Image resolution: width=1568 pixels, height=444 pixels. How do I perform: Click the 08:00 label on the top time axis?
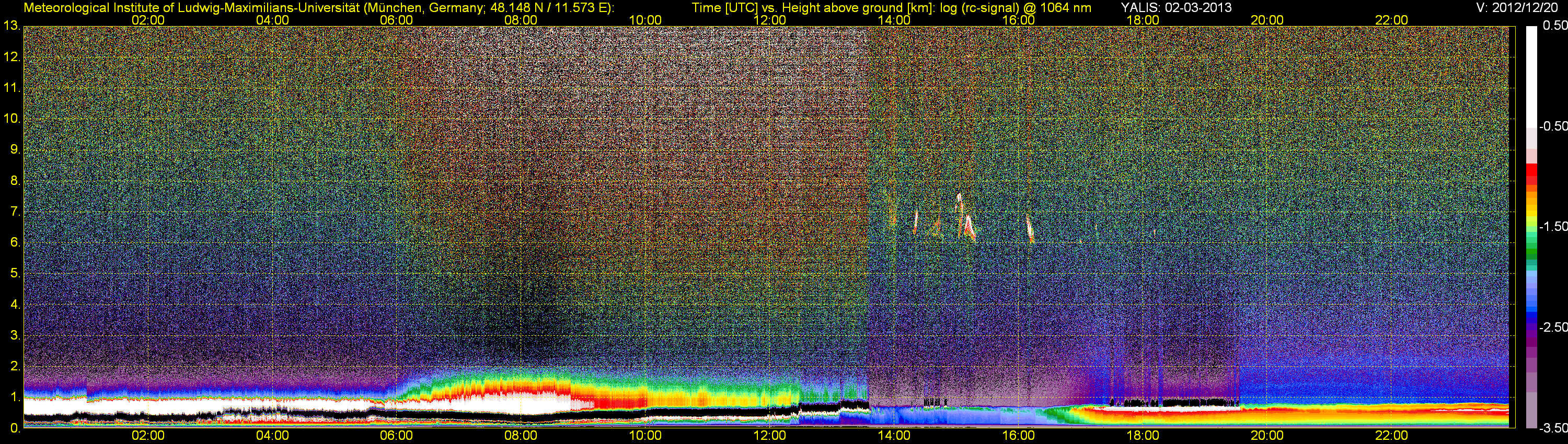pos(521,20)
